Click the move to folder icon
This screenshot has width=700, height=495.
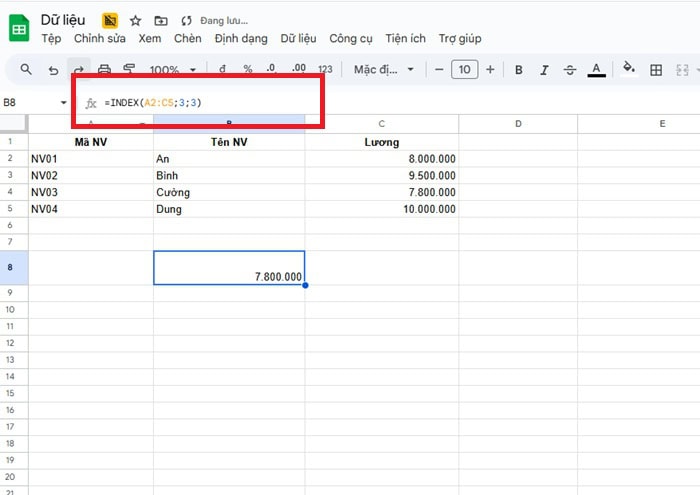click(161, 21)
